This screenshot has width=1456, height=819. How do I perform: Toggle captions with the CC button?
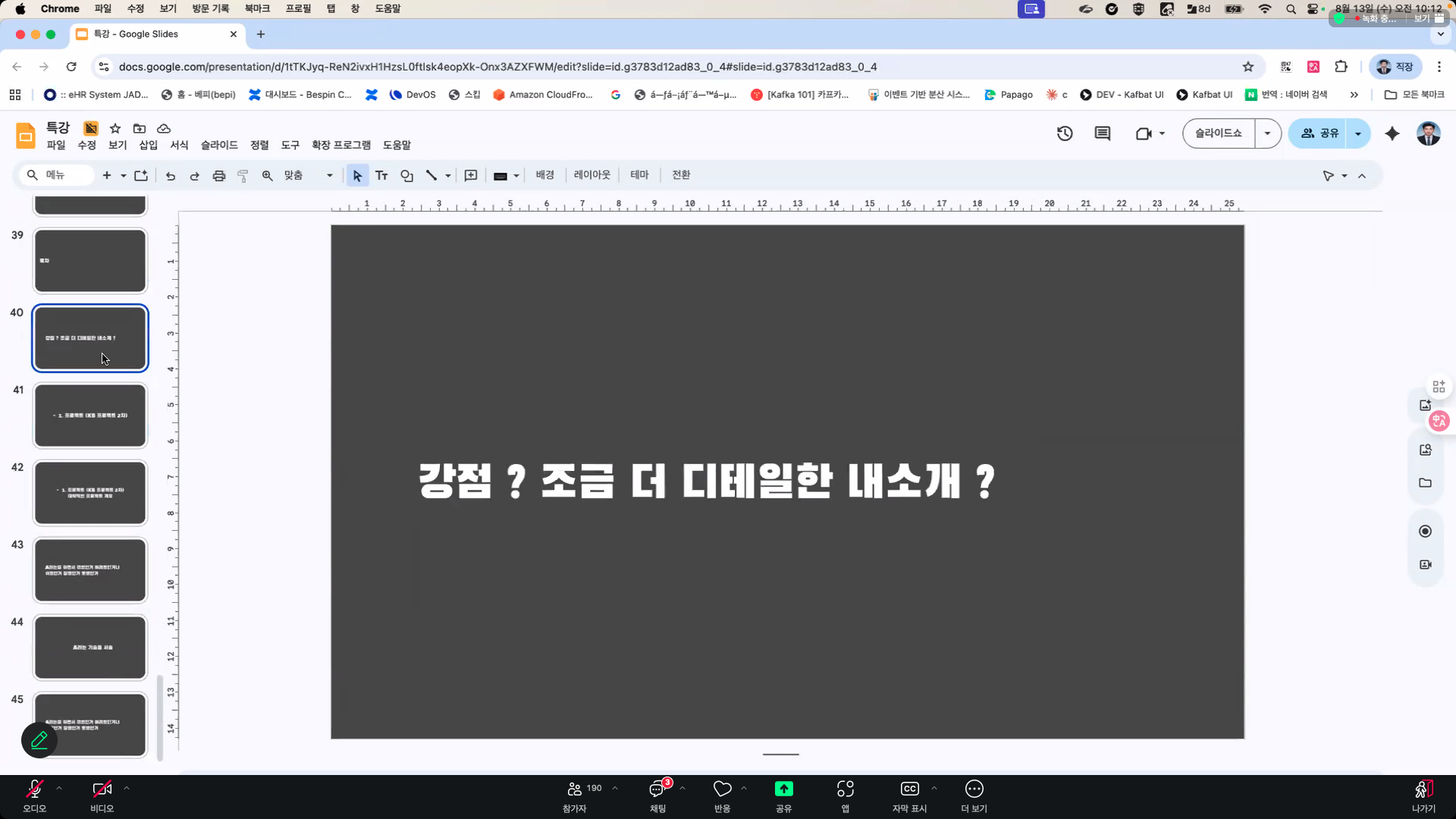pos(909,790)
